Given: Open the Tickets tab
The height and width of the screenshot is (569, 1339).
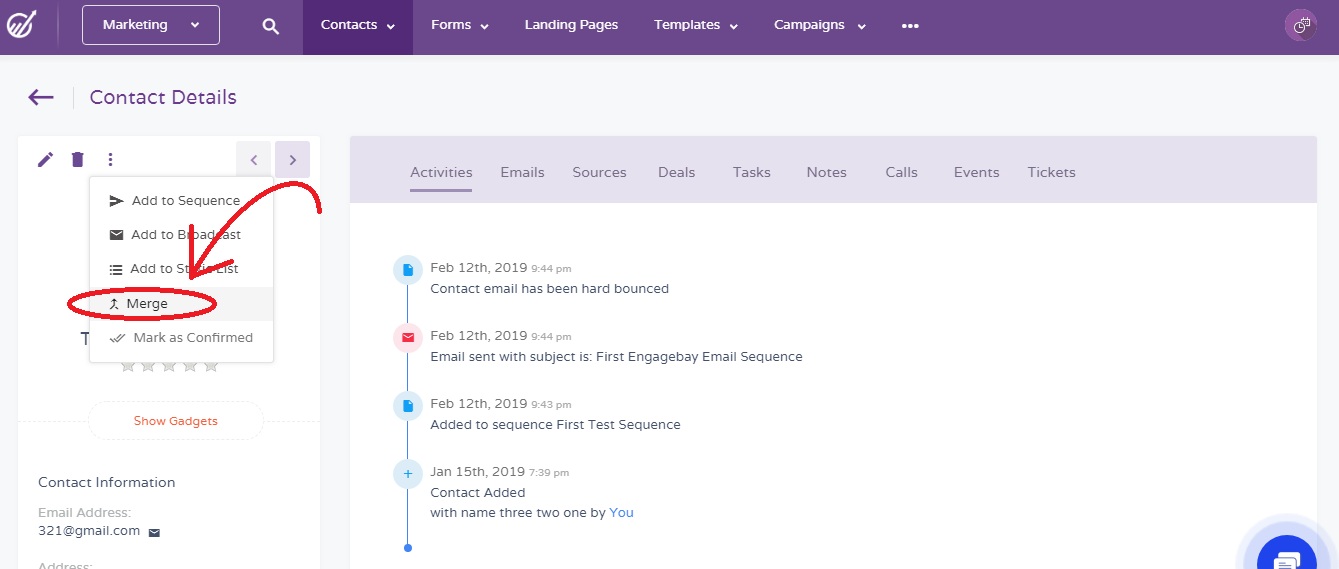Looking at the screenshot, I should [1051, 172].
